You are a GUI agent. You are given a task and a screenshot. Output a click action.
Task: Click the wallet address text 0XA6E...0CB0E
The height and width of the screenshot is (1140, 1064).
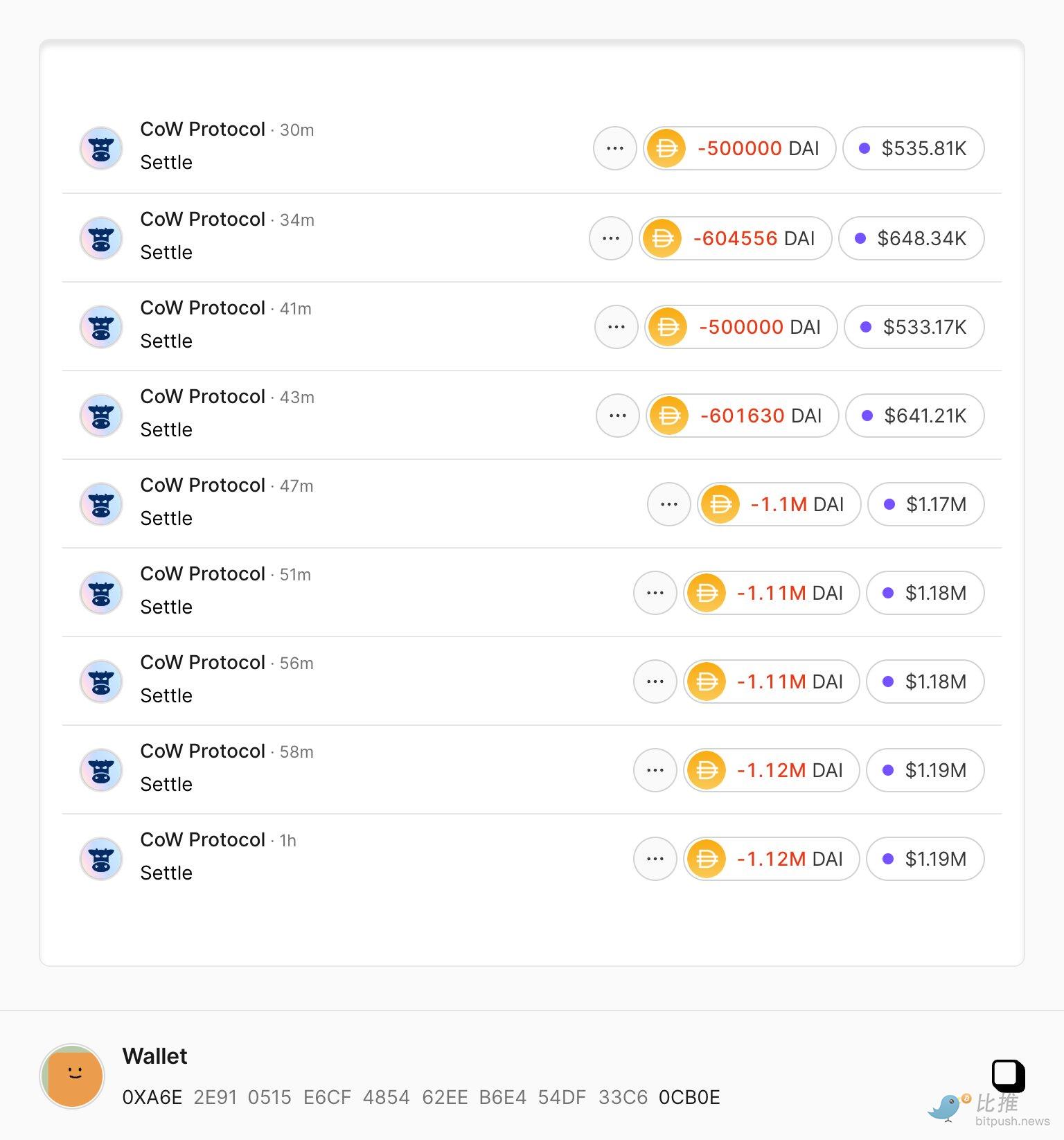pos(421,1097)
